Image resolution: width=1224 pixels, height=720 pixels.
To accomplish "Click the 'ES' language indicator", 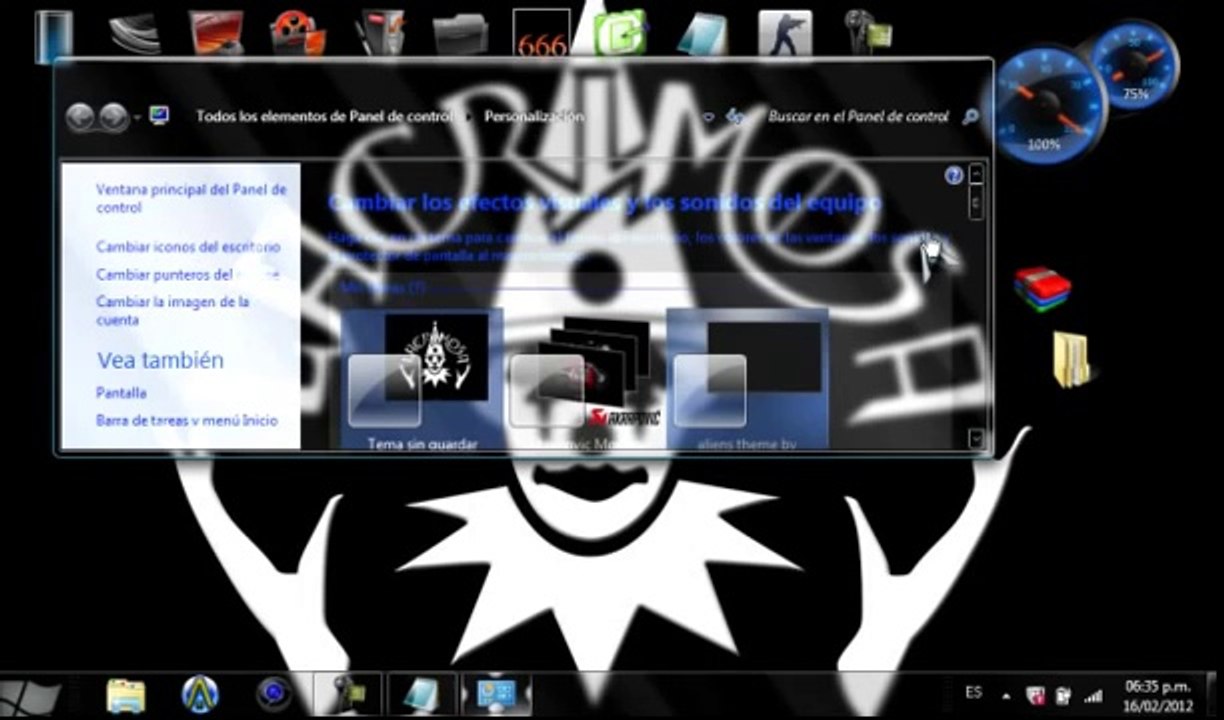I will pos(973,692).
